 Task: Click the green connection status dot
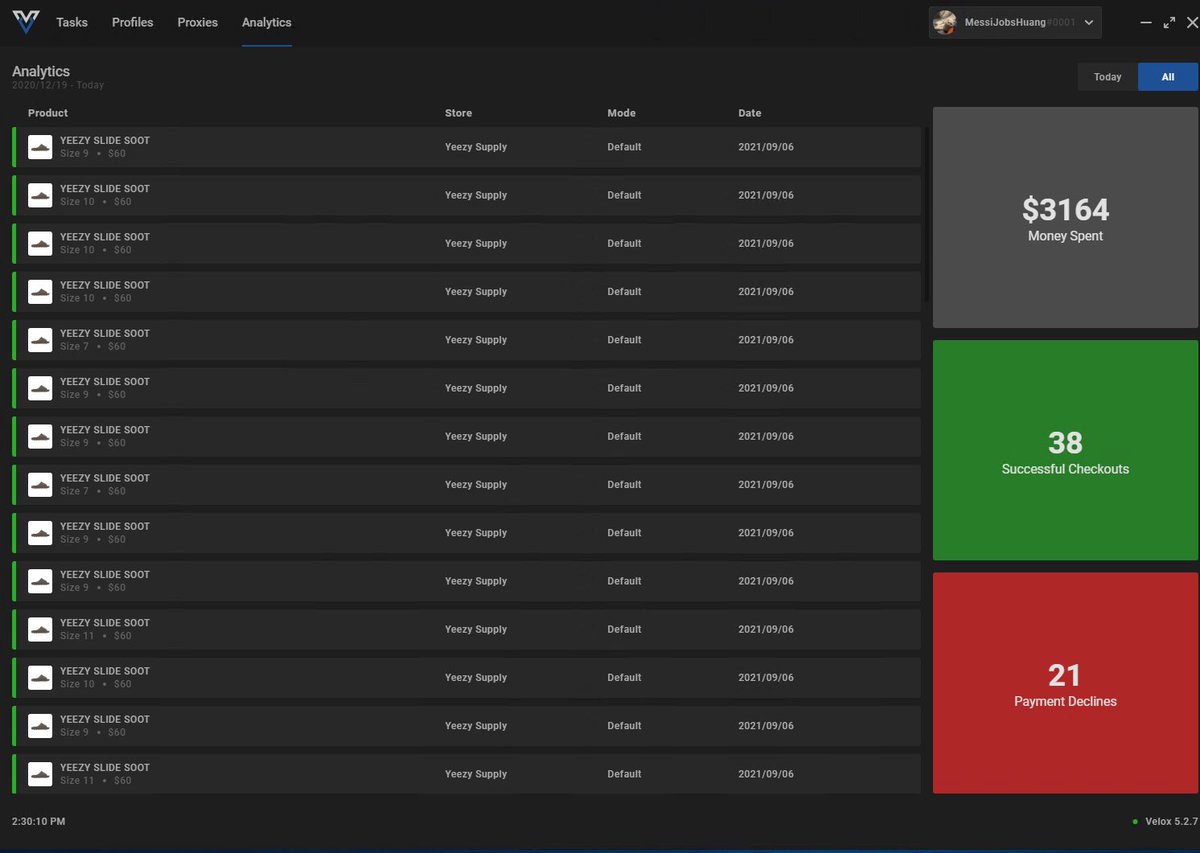point(1135,822)
